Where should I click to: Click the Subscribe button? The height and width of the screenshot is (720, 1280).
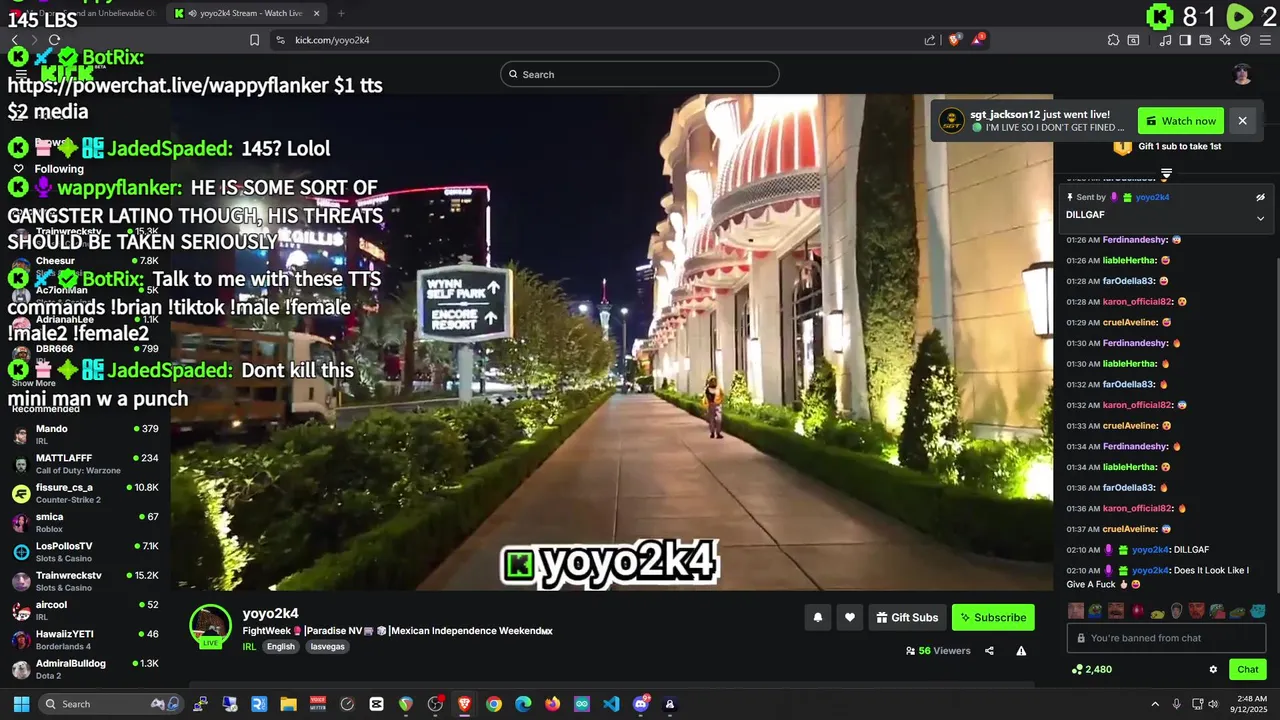tap(993, 617)
